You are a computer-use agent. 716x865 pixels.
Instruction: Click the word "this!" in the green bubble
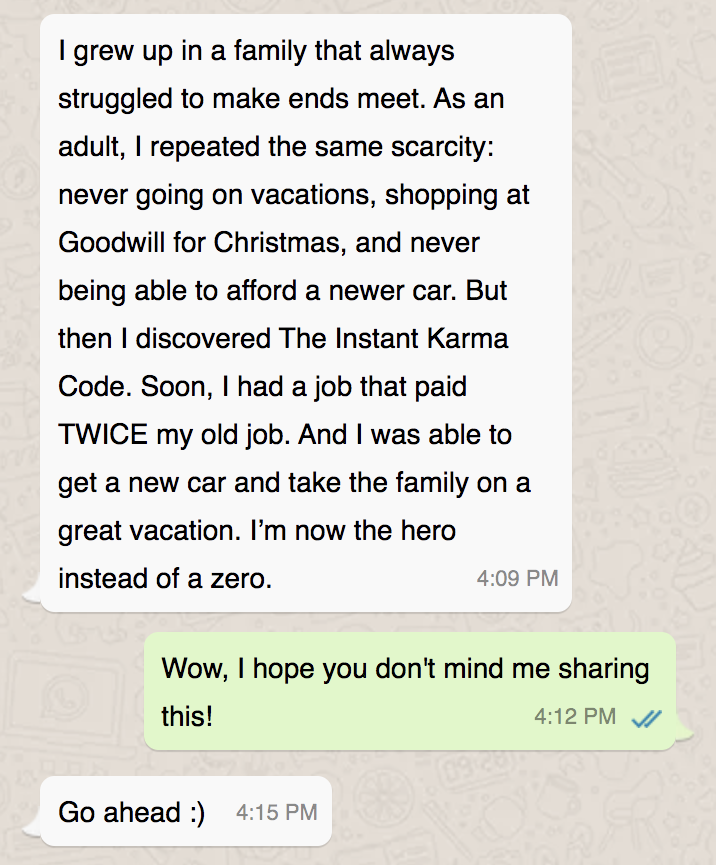[187, 717]
